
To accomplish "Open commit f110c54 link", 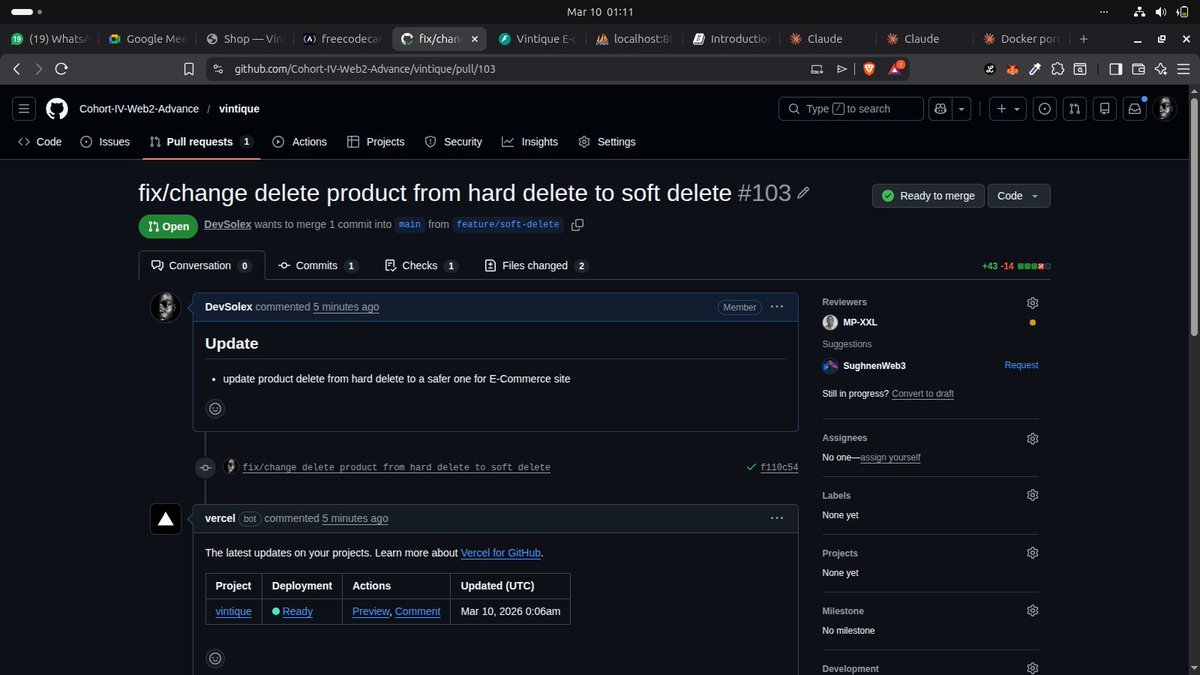I will point(779,467).
